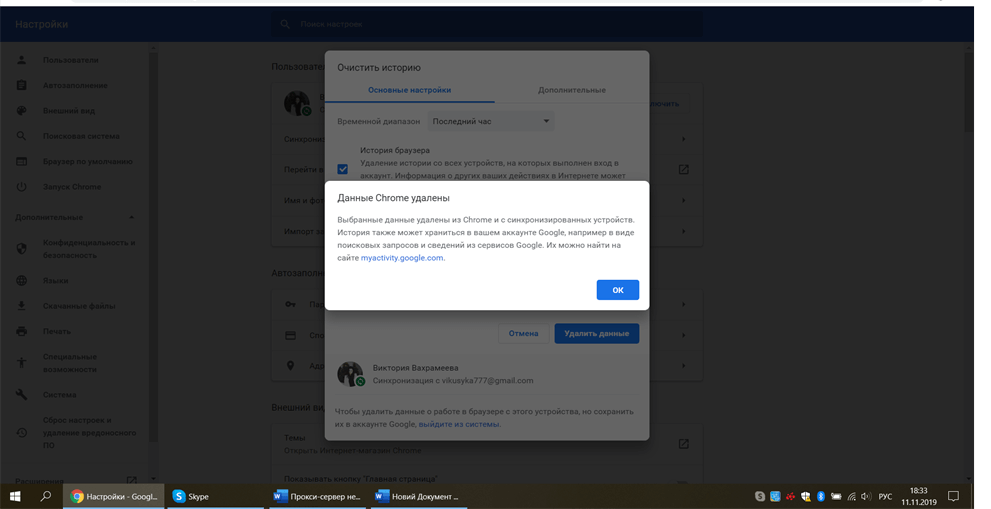Open the Последний час time range dropdown
The height and width of the screenshot is (509, 991).
coord(491,121)
